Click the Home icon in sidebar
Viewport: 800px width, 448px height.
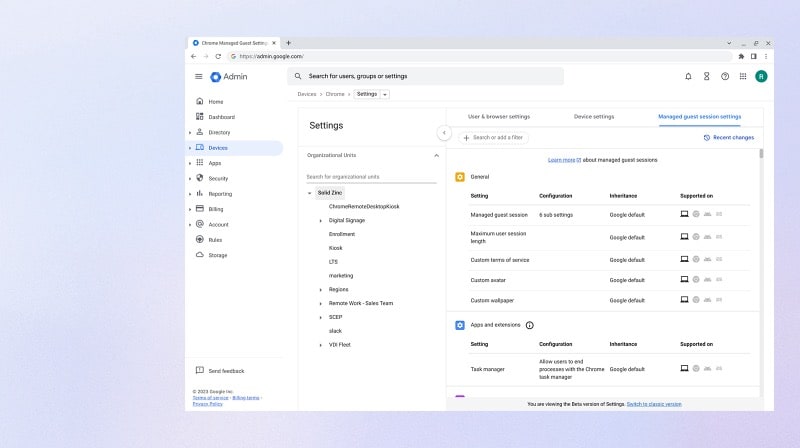(199, 101)
